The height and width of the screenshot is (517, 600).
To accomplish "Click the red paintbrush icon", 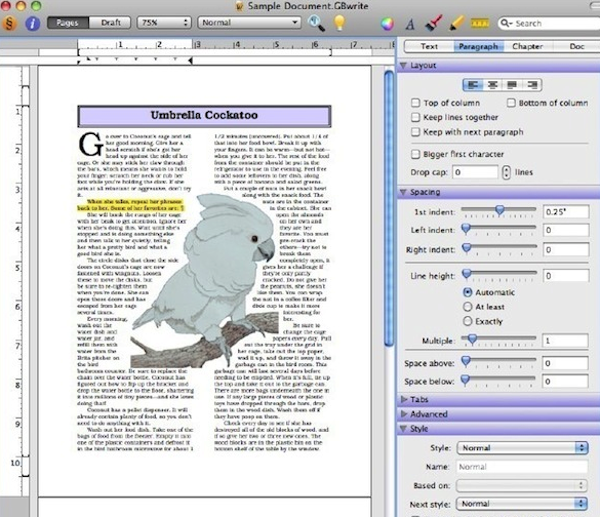I will click(434, 23).
